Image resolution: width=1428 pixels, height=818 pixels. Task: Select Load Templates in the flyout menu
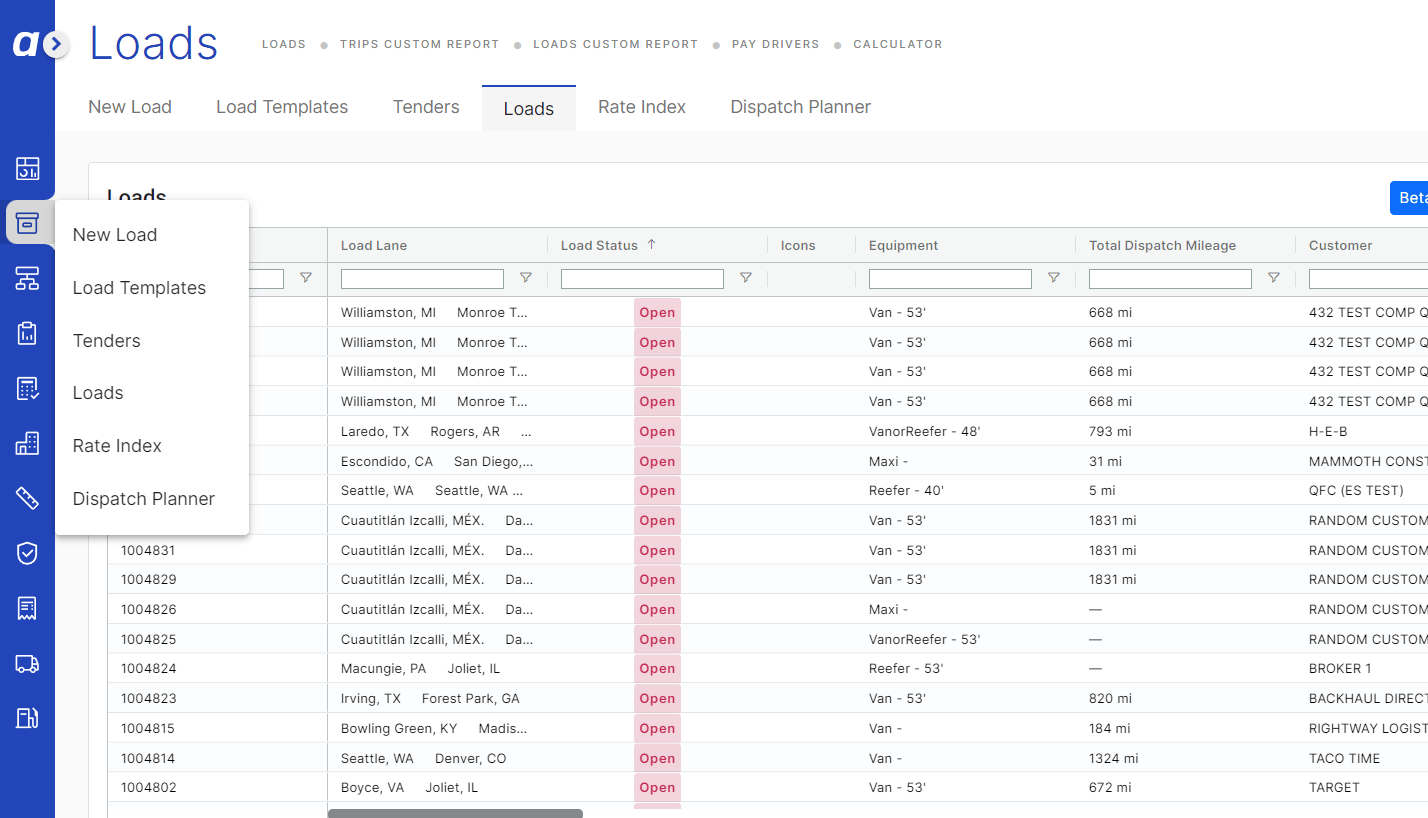(x=139, y=288)
